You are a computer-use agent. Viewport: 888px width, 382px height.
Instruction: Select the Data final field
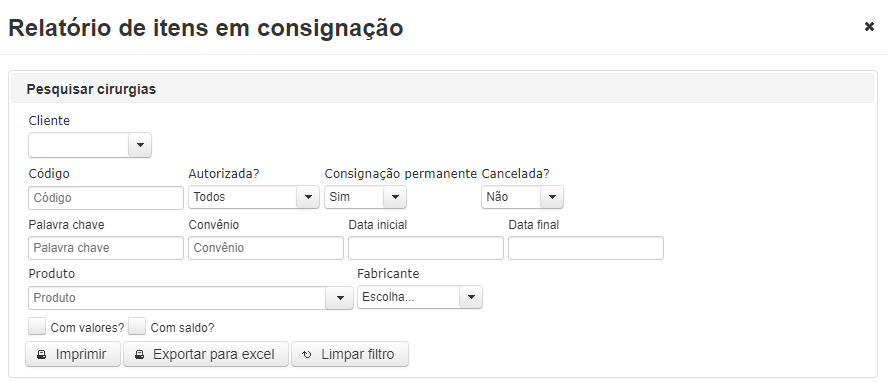[586, 248]
